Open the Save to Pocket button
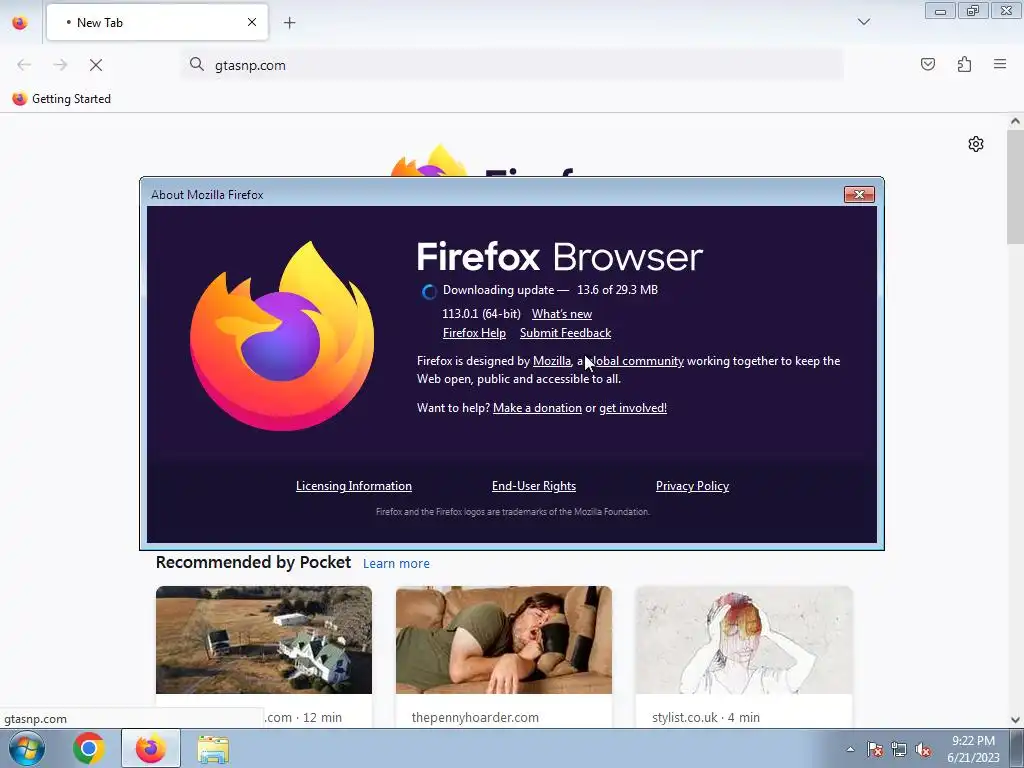Image resolution: width=1024 pixels, height=768 pixels. pyautogui.click(x=927, y=64)
